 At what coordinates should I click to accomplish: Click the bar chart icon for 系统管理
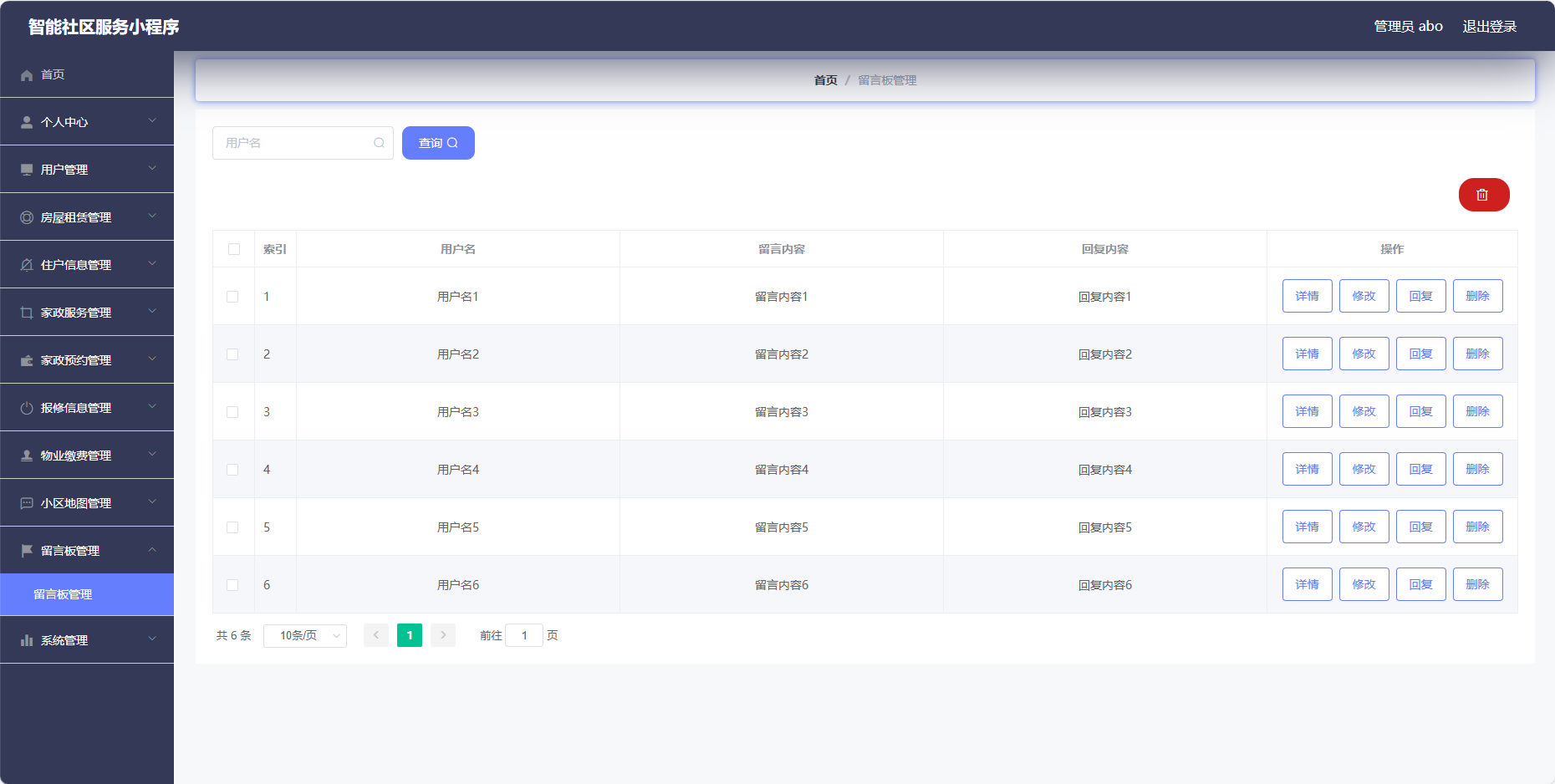tap(27, 640)
